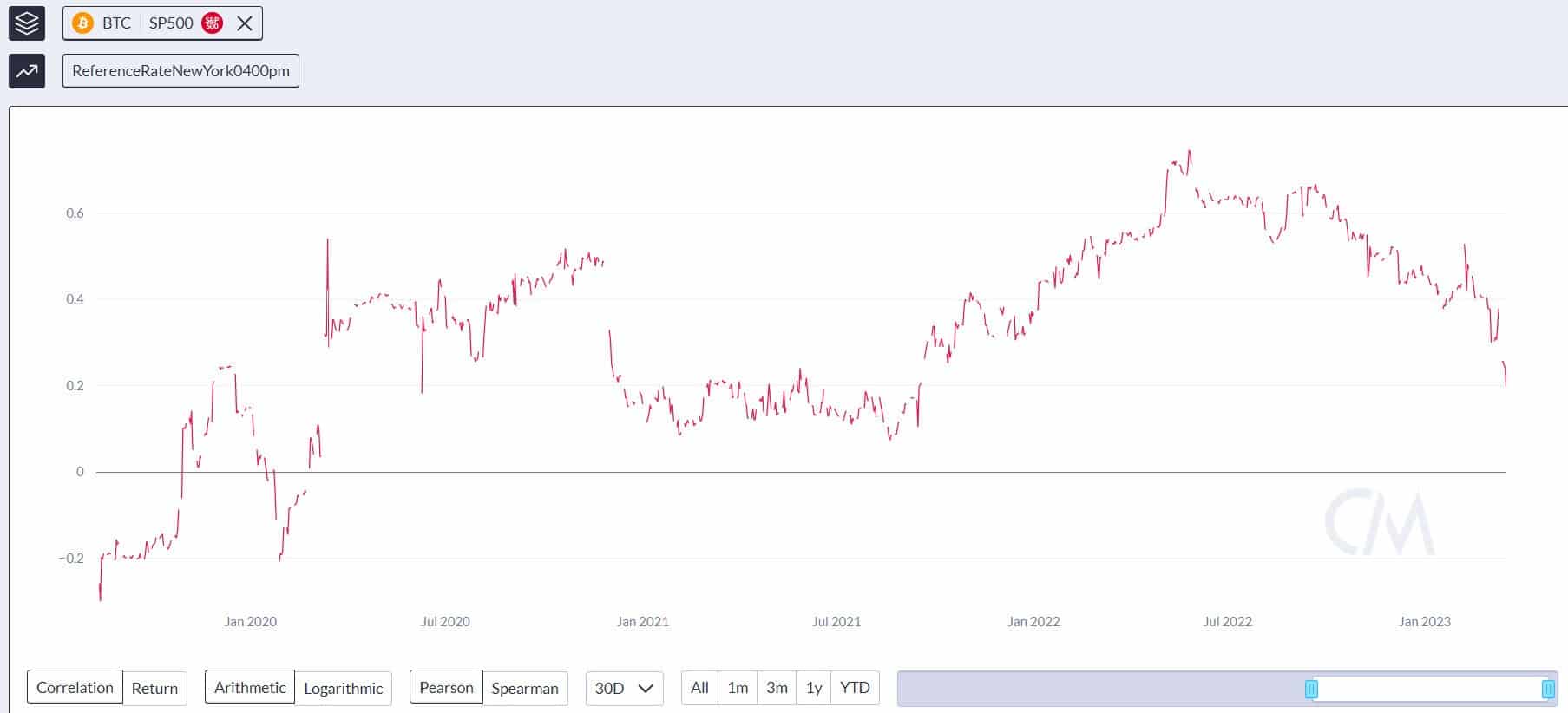
Task: Switch to Correlation view
Action: [75, 688]
